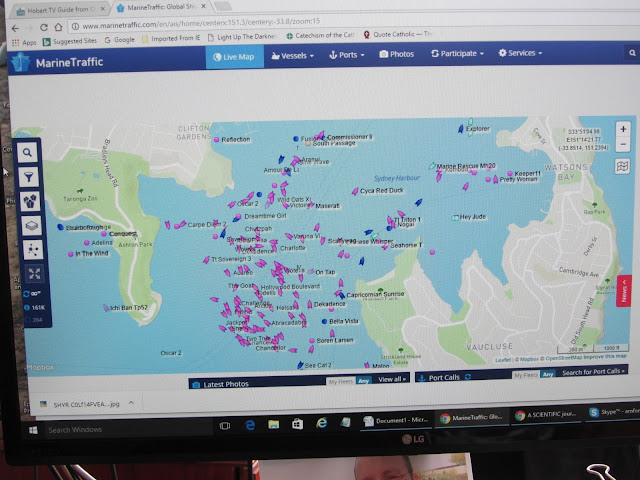
Task: Open the Photos menu item
Action: coord(396,54)
